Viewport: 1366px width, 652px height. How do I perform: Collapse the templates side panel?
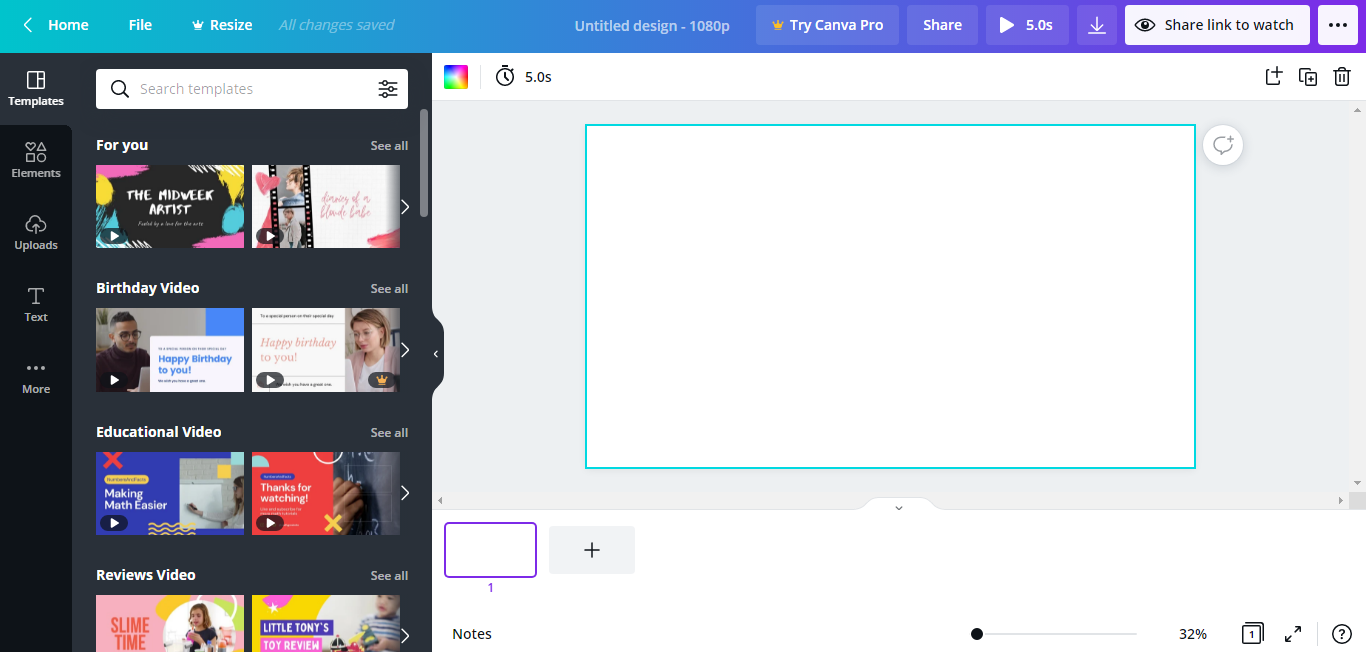(x=435, y=353)
